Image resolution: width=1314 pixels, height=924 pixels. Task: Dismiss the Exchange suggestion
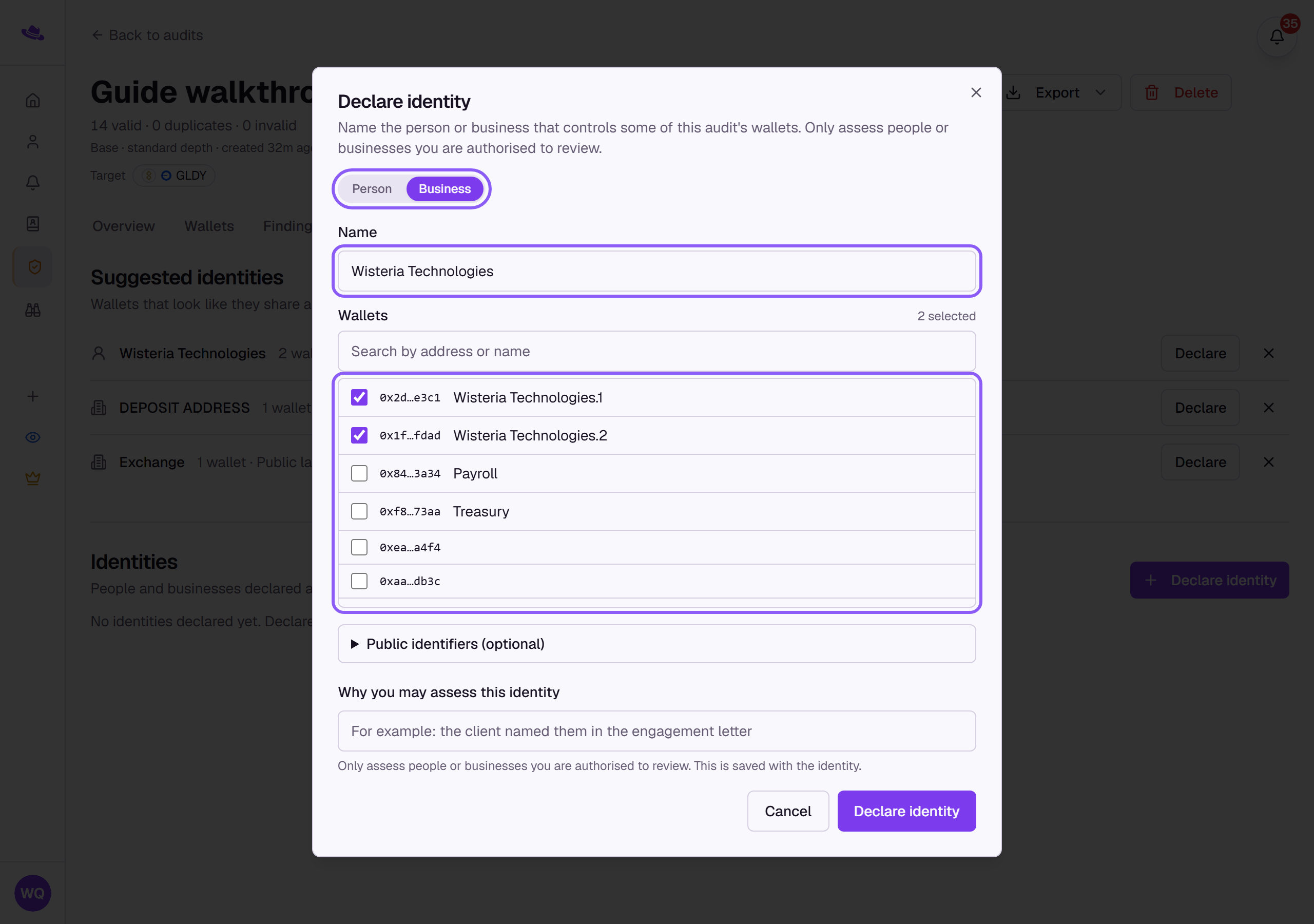click(x=1268, y=462)
